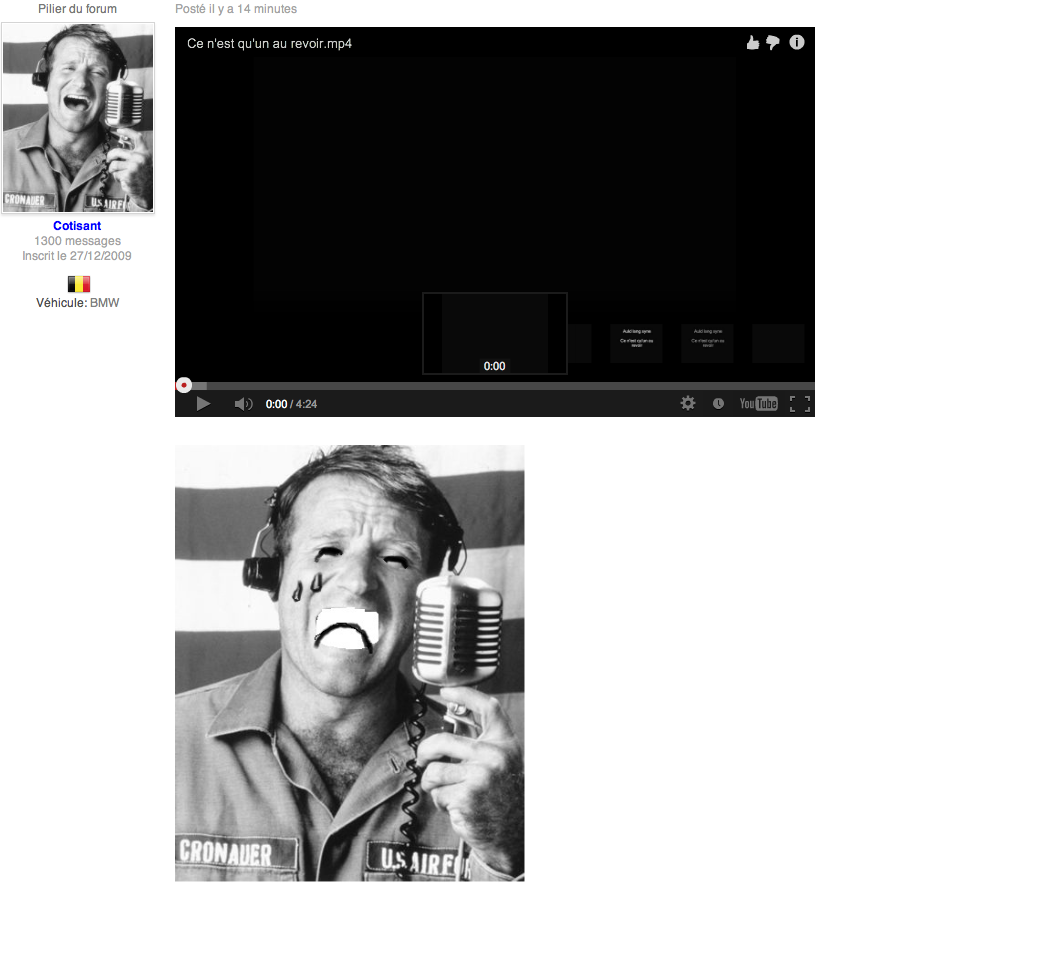Open video settings gear
This screenshot has width=1064, height=973.
(687, 404)
